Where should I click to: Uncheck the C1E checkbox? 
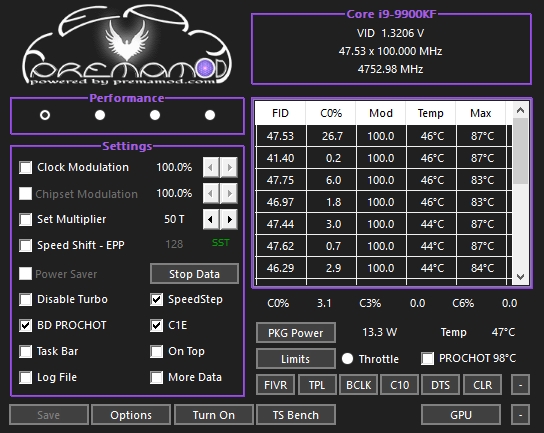point(156,325)
